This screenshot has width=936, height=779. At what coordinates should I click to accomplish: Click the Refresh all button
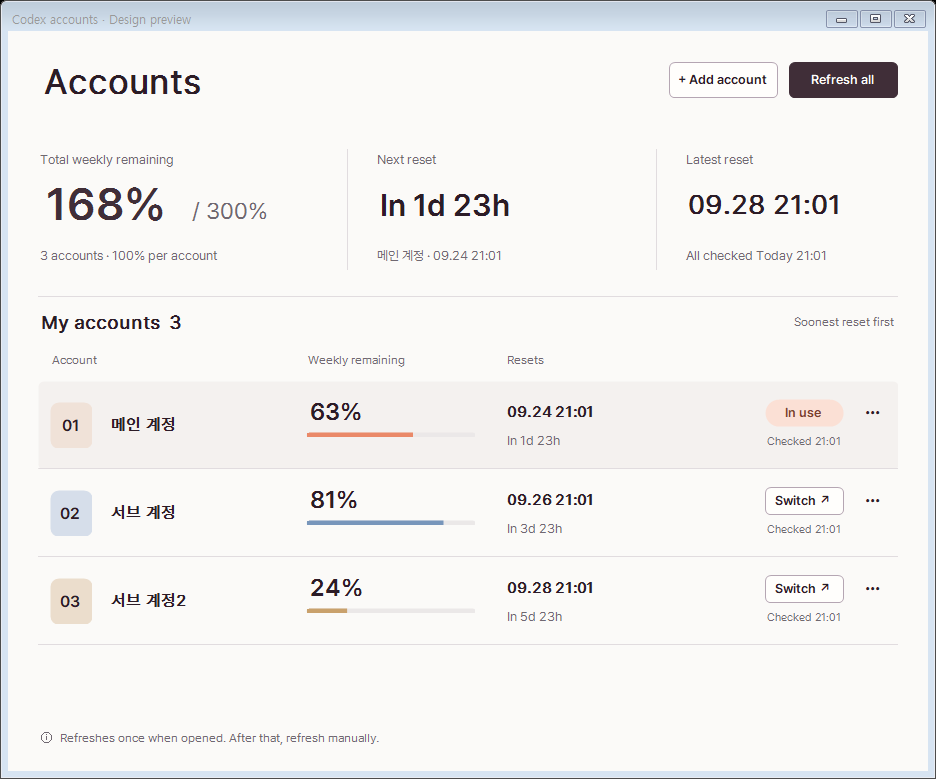[x=843, y=80]
